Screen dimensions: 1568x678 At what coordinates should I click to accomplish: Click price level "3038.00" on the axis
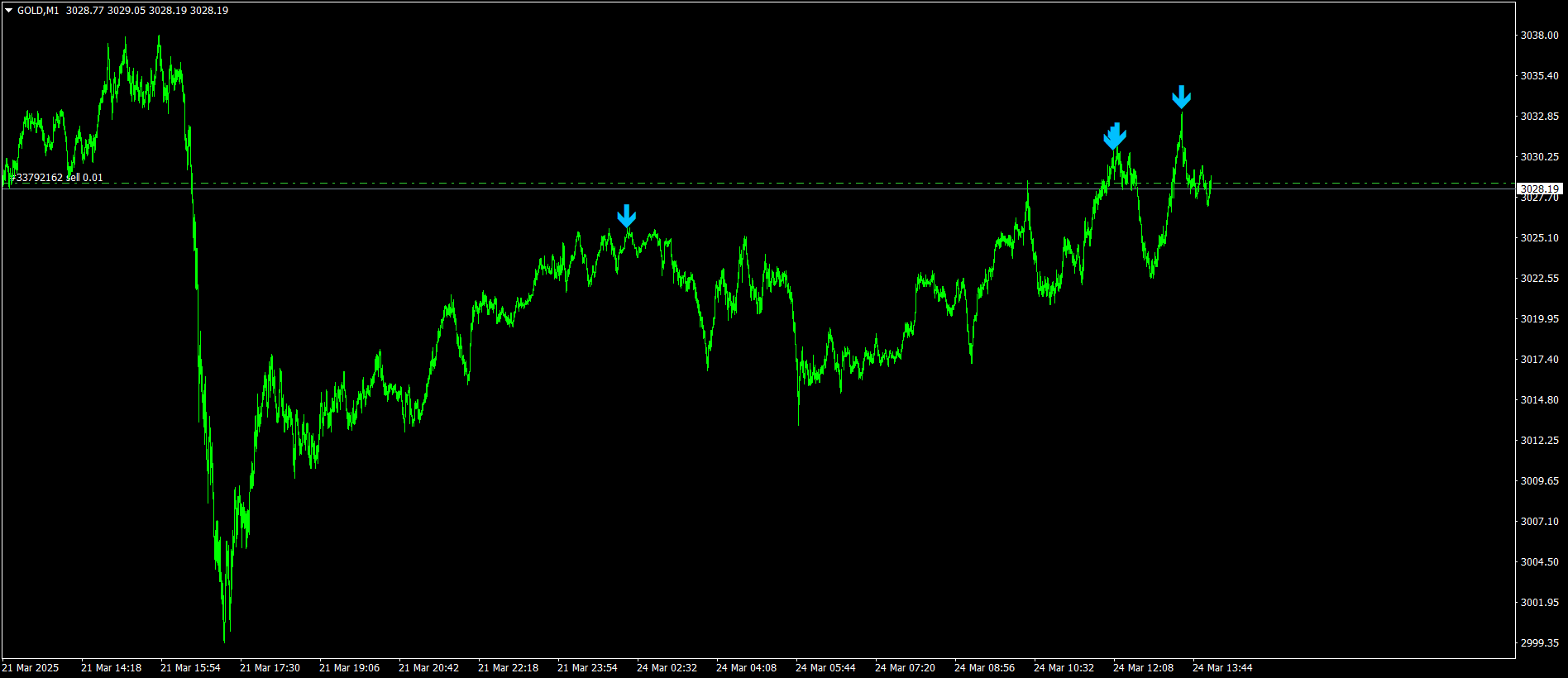point(1540,36)
